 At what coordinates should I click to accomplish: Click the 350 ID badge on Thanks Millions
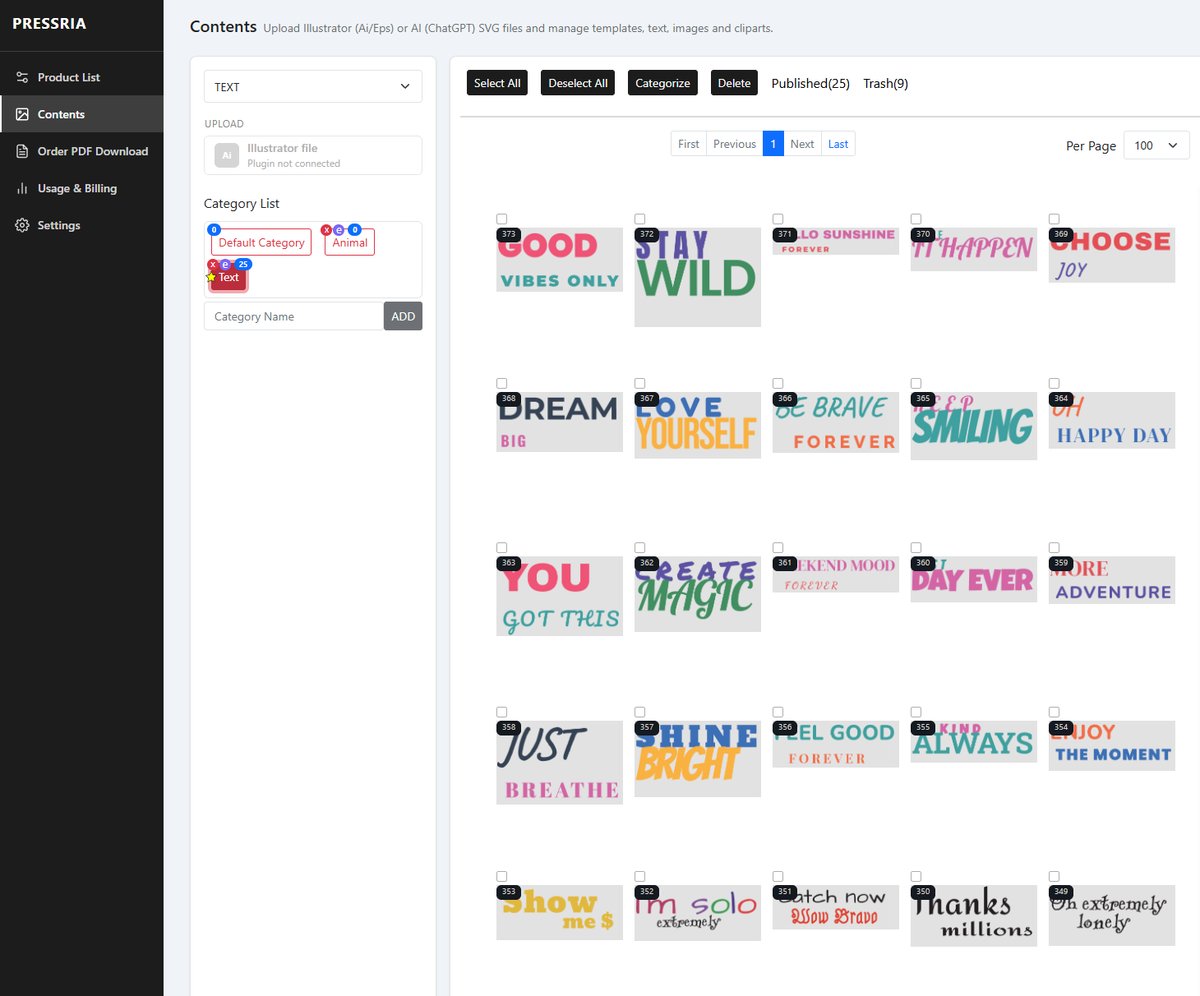click(x=923, y=891)
